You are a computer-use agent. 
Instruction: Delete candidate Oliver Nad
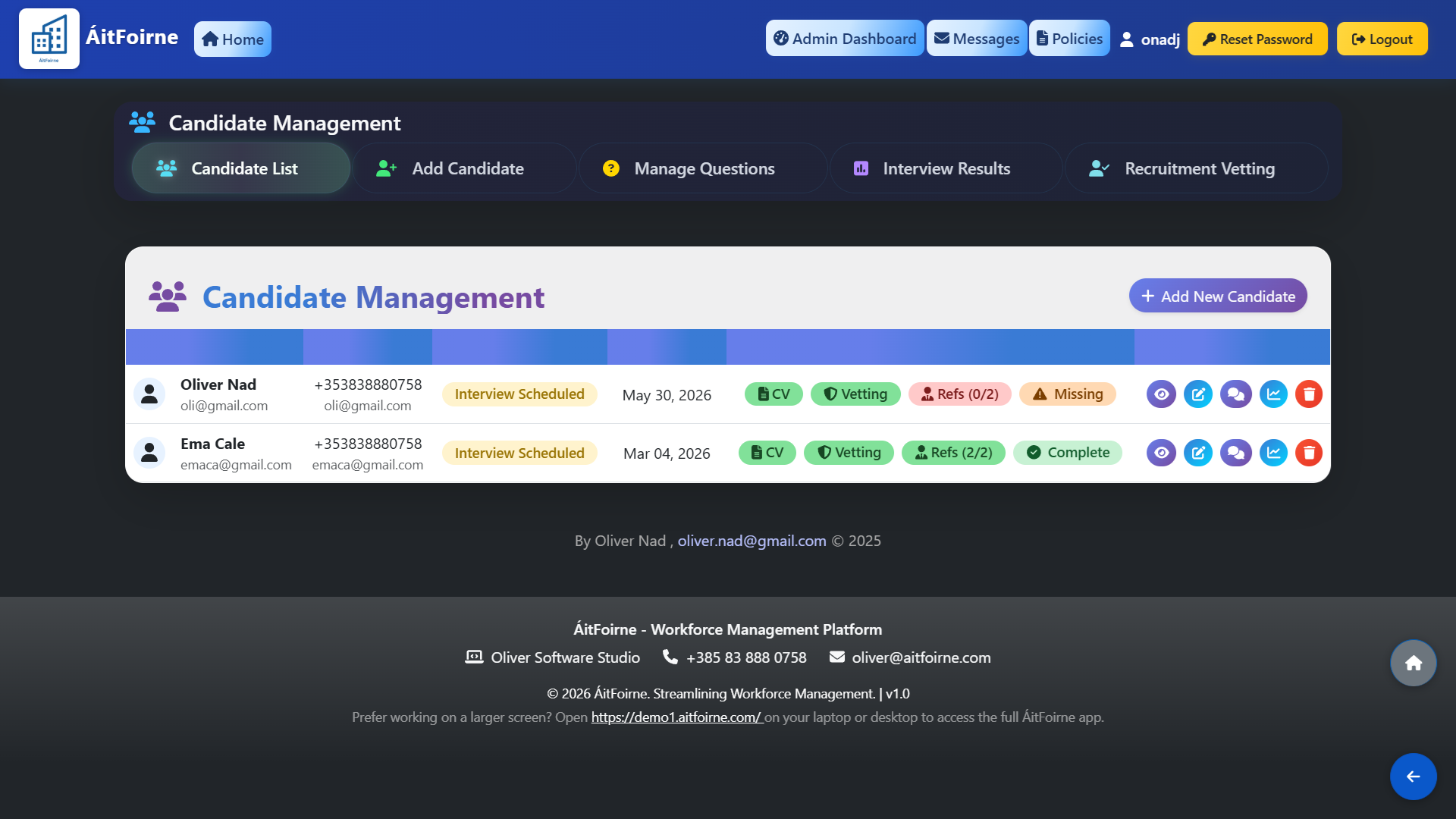pyautogui.click(x=1309, y=394)
